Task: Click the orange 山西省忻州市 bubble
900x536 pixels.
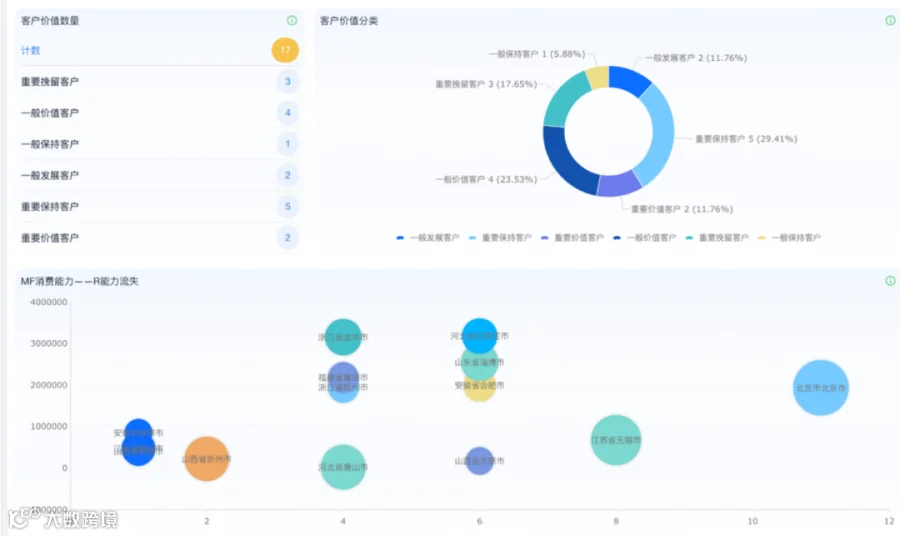Action: pos(207,459)
